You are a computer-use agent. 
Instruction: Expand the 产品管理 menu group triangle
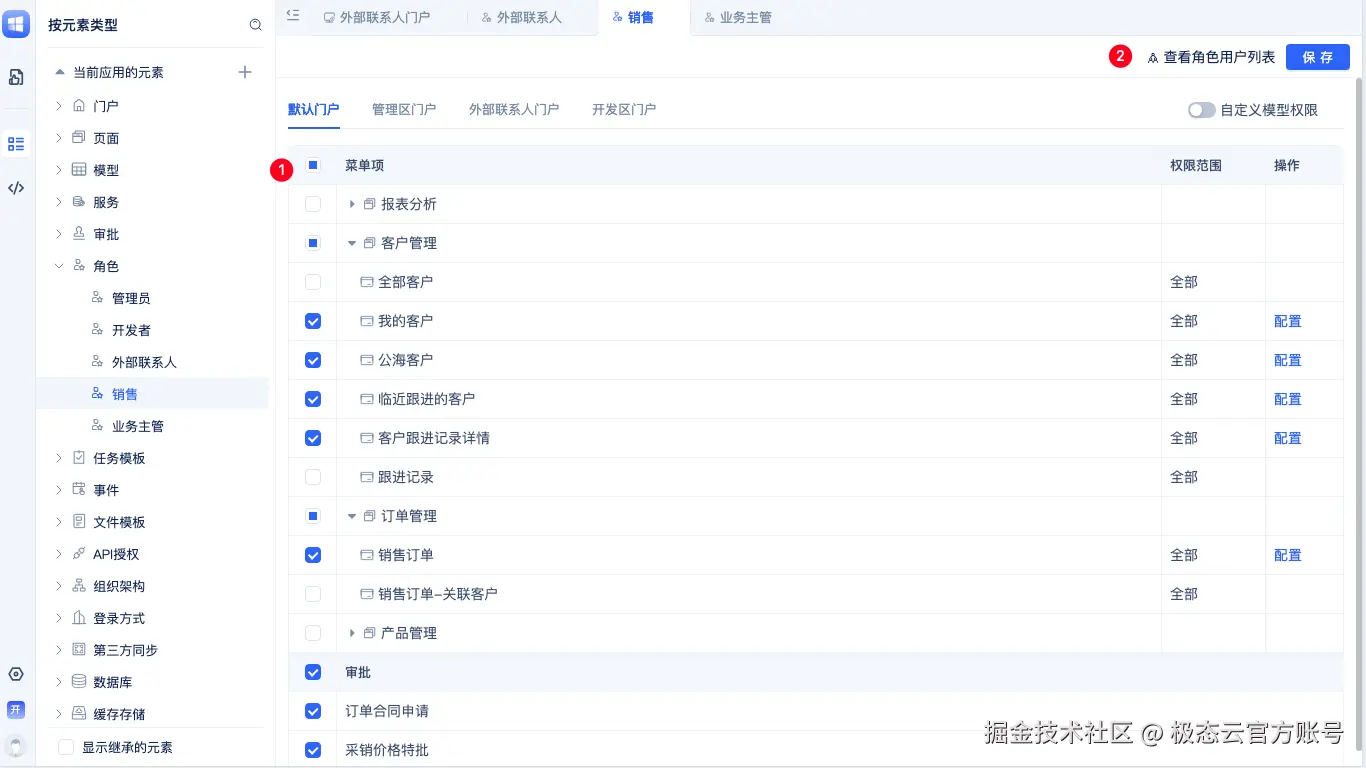point(352,633)
